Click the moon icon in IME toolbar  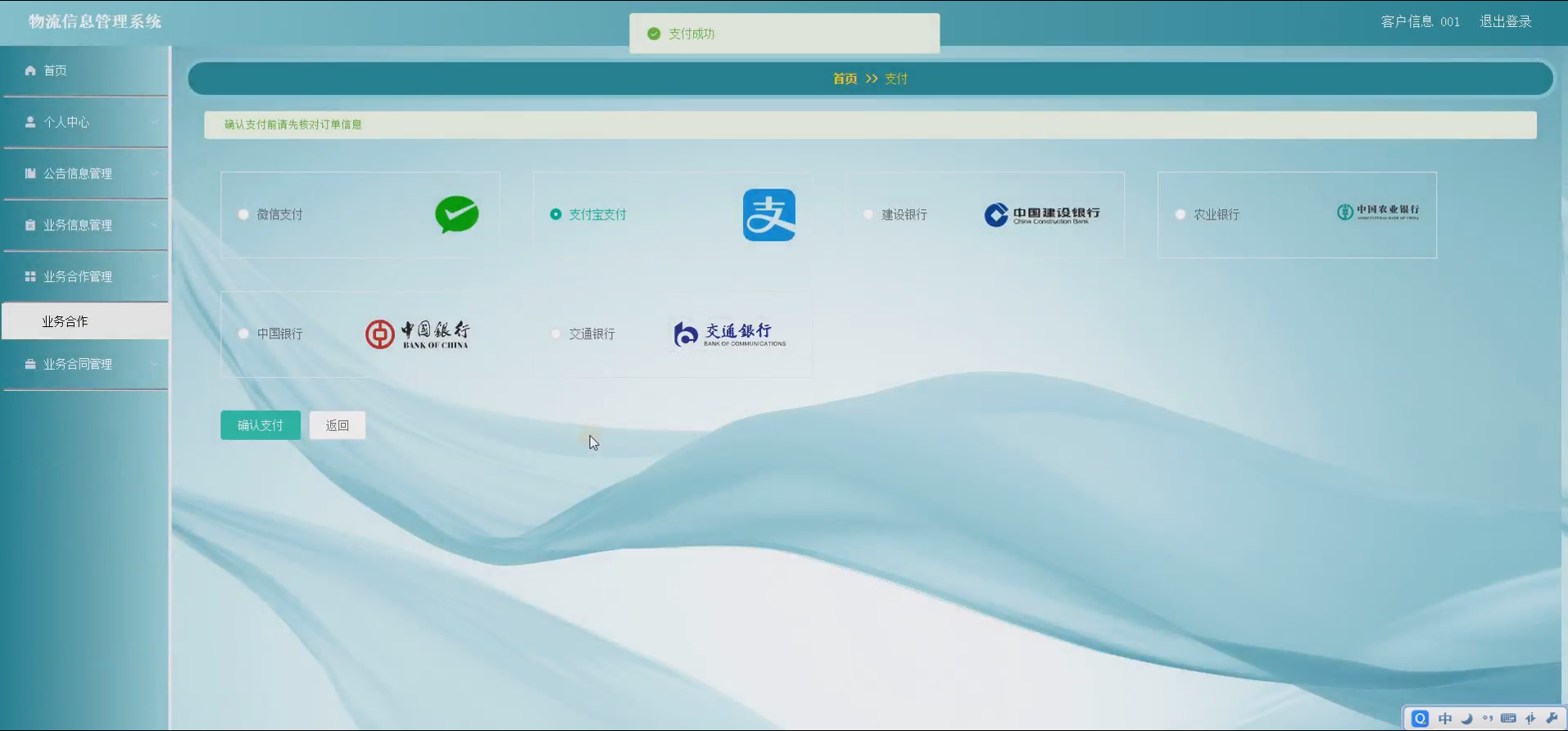point(1466,719)
